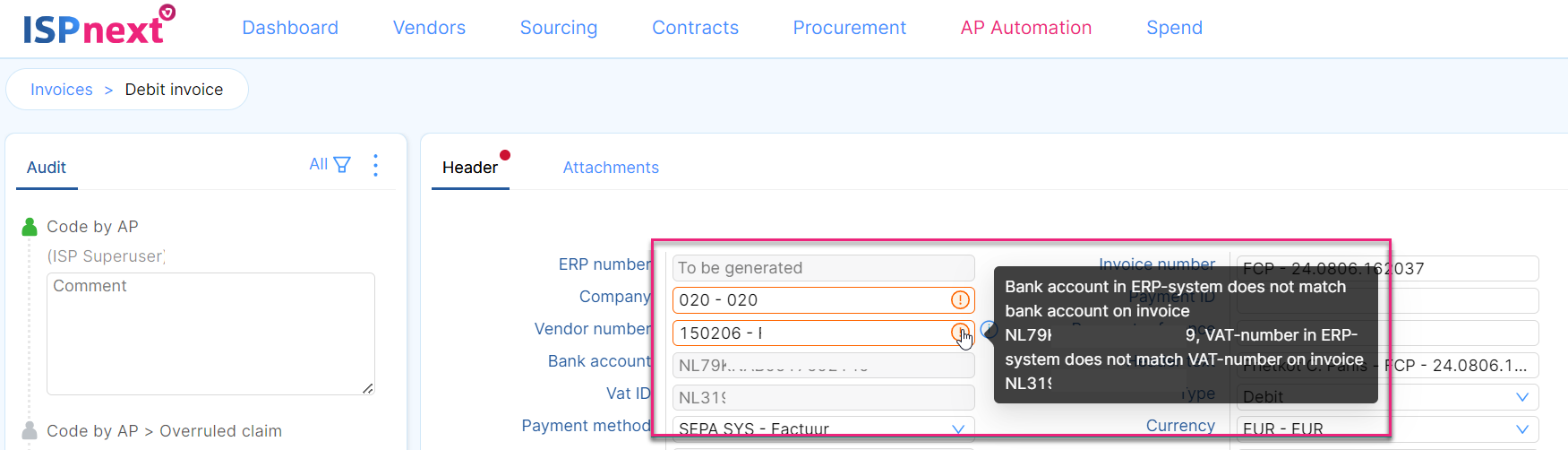Click the warning icon in Vendor number field
Image resolution: width=1568 pixels, height=450 pixels.
pos(959,333)
